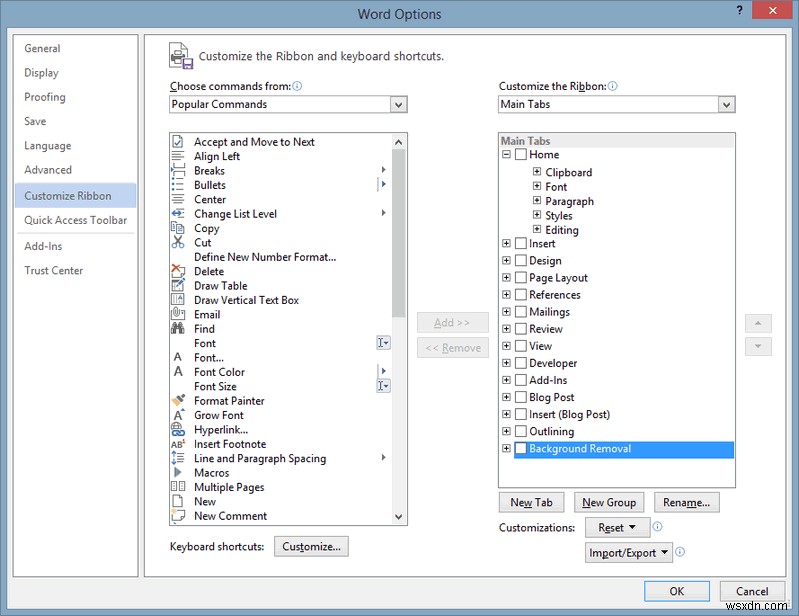Click the Grow Font icon
799x616 pixels.
pyautogui.click(x=178, y=415)
